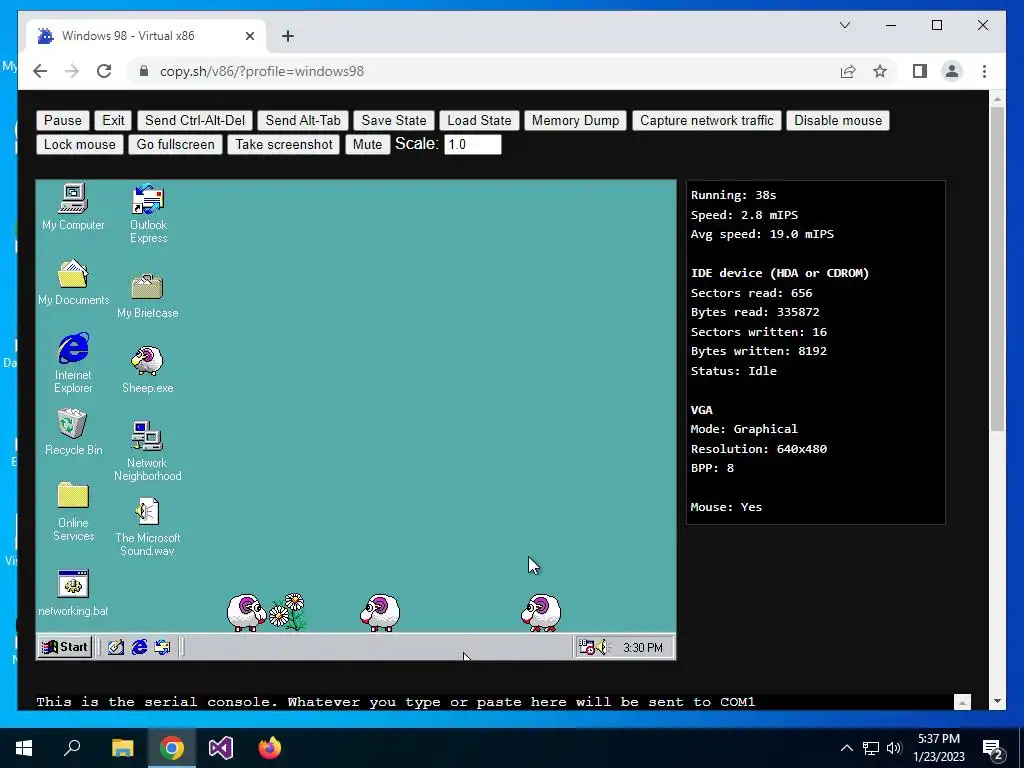
Task: Click the Take screenshot button
Action: (x=284, y=144)
